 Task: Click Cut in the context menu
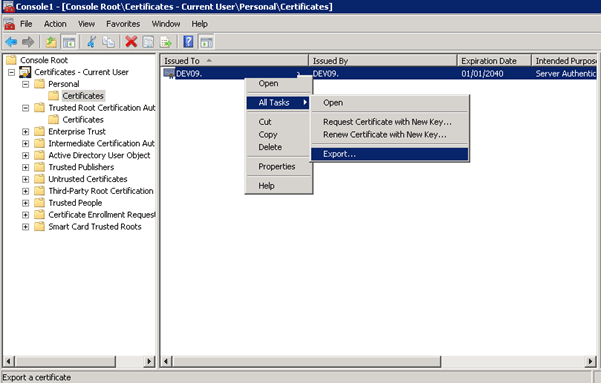[x=279, y=122]
